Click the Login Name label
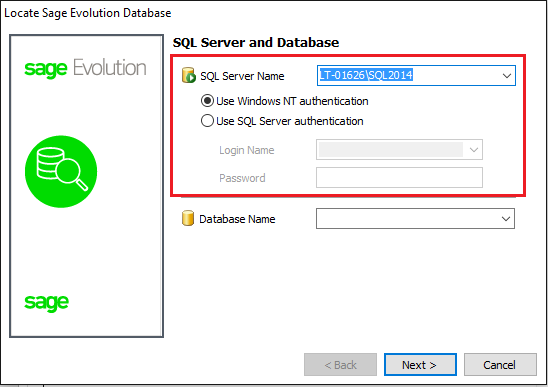 (247, 150)
